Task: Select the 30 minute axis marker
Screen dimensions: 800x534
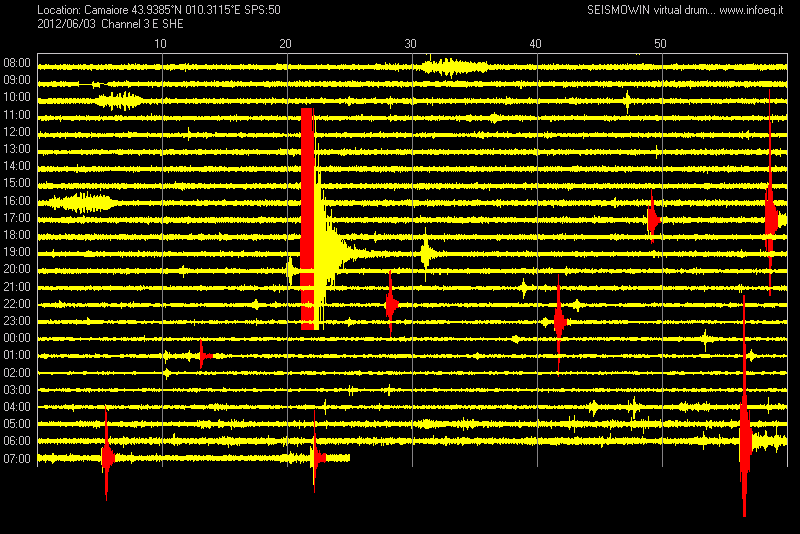Action: 410,44
